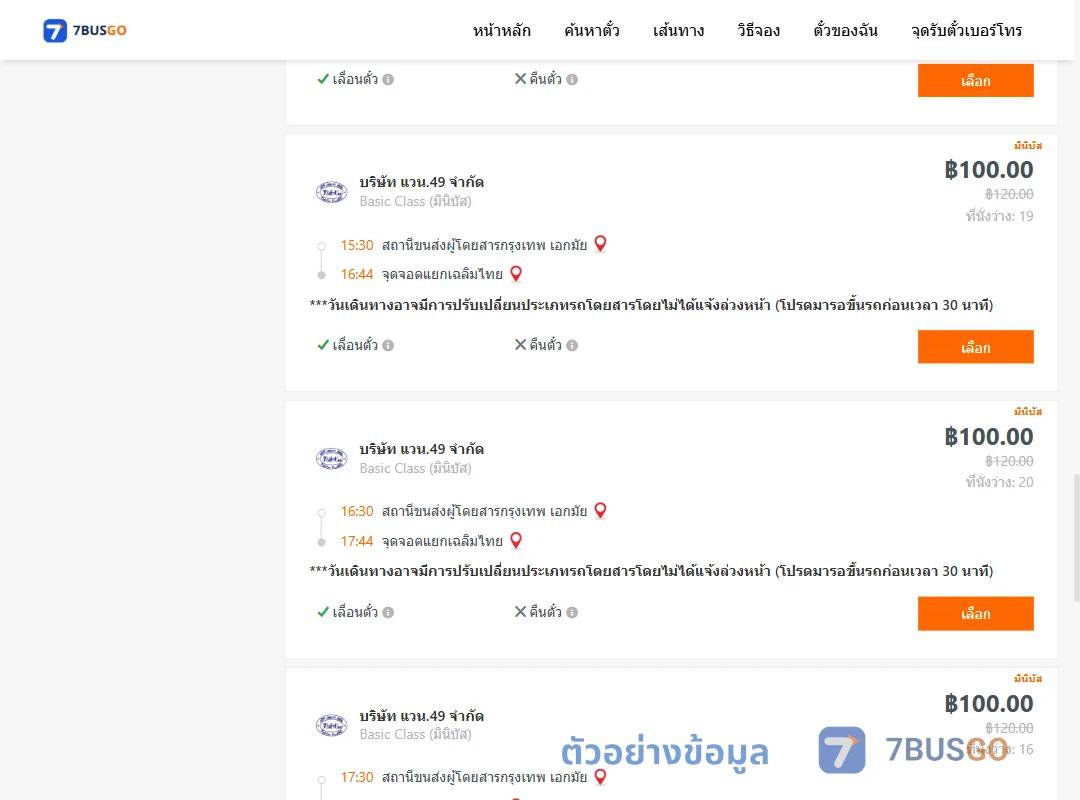Click the มินิบัส tag on the 16:30 card
This screenshot has height=800, width=1080.
coord(1028,411)
